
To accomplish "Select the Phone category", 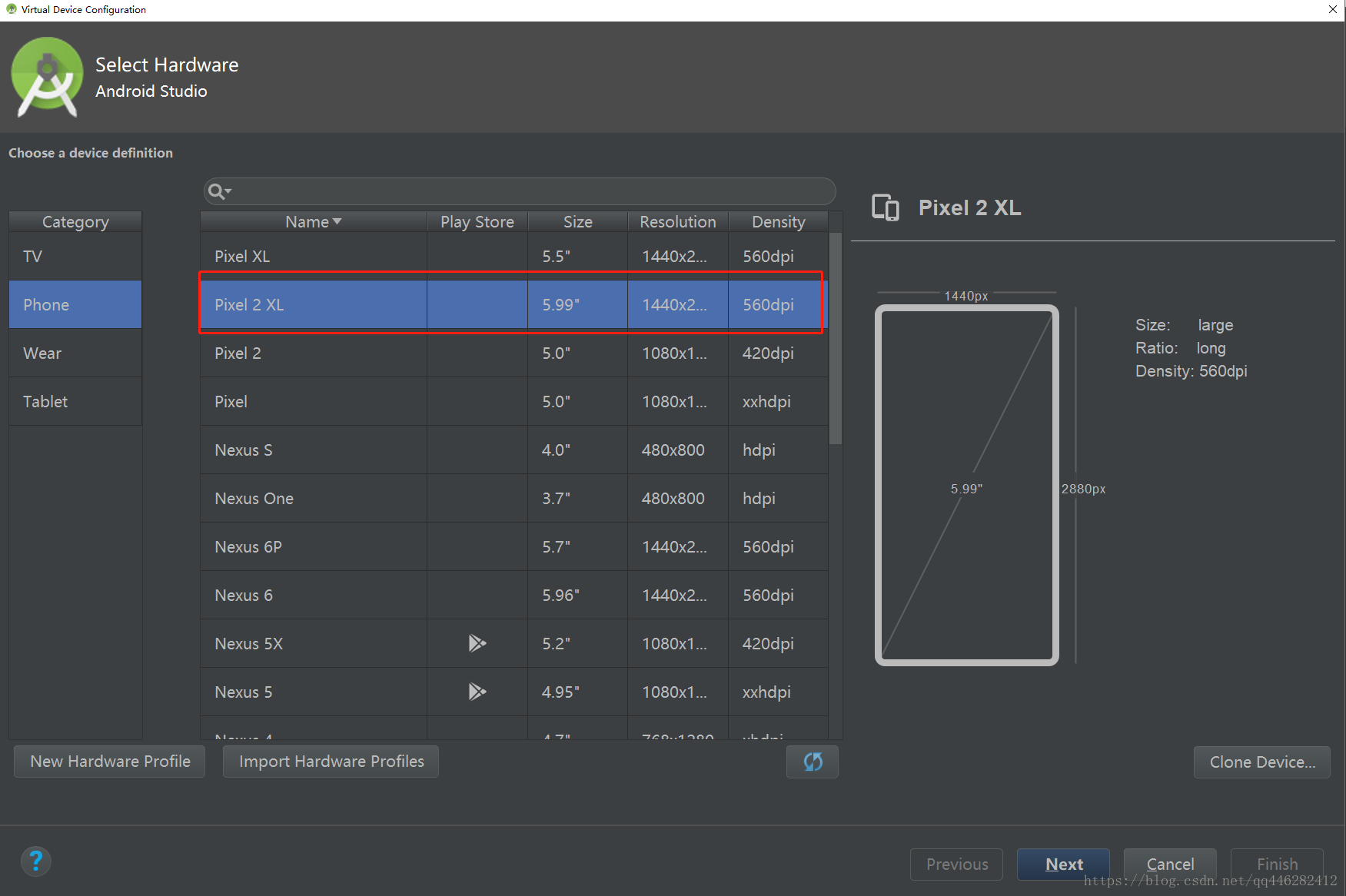I will 75,305.
